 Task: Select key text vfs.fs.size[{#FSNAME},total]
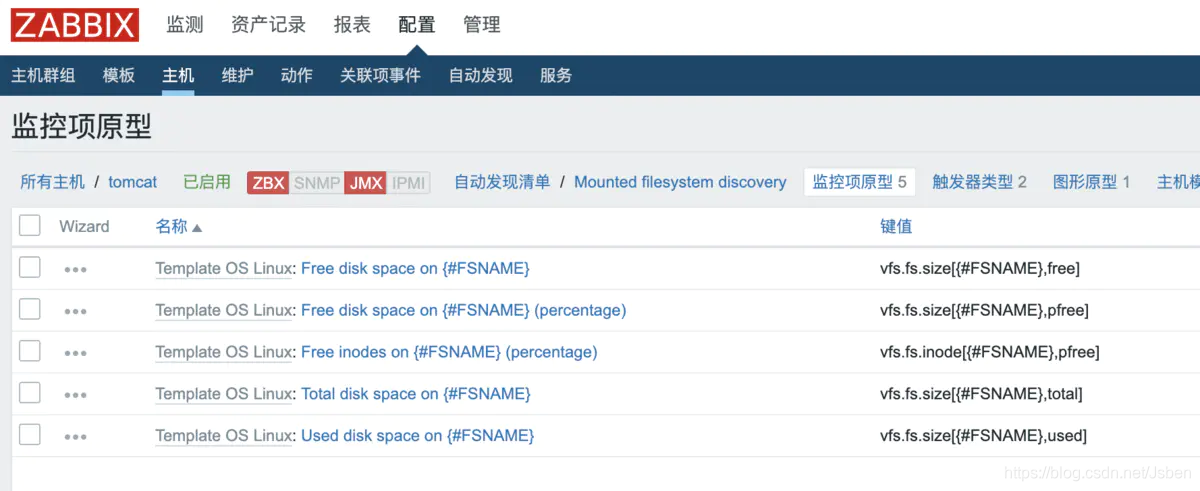981,394
